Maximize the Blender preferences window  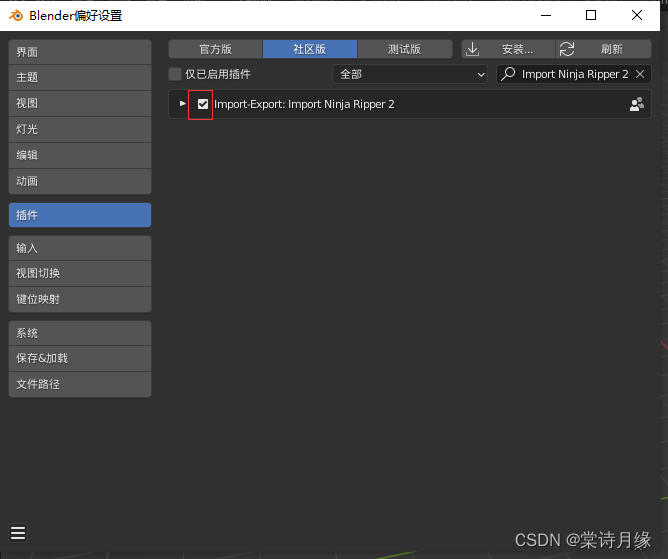click(x=591, y=15)
